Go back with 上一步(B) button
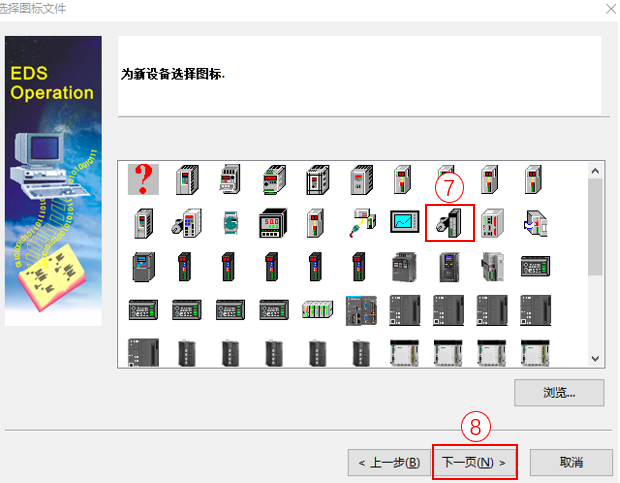Image resolution: width=620 pixels, height=483 pixels. click(389, 462)
